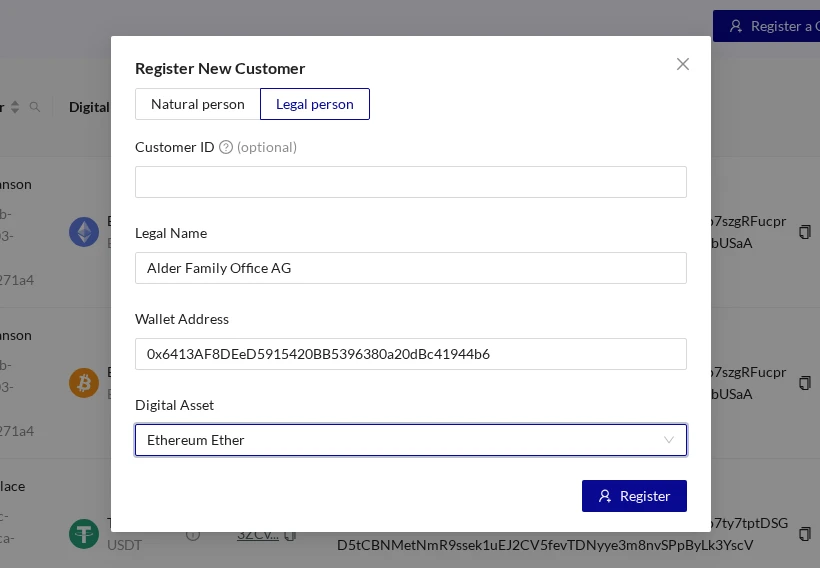Screen dimensions: 820x568
Task: Click the column sort arrows in the background table
Action: (x=15, y=107)
